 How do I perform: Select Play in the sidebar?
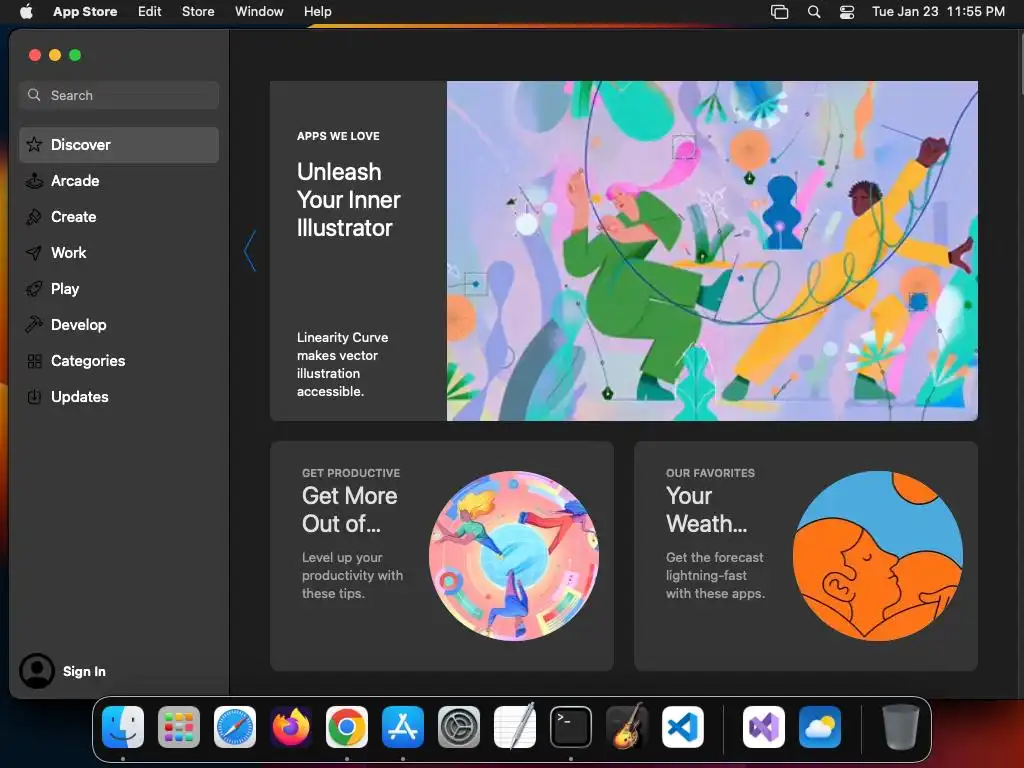119,289
